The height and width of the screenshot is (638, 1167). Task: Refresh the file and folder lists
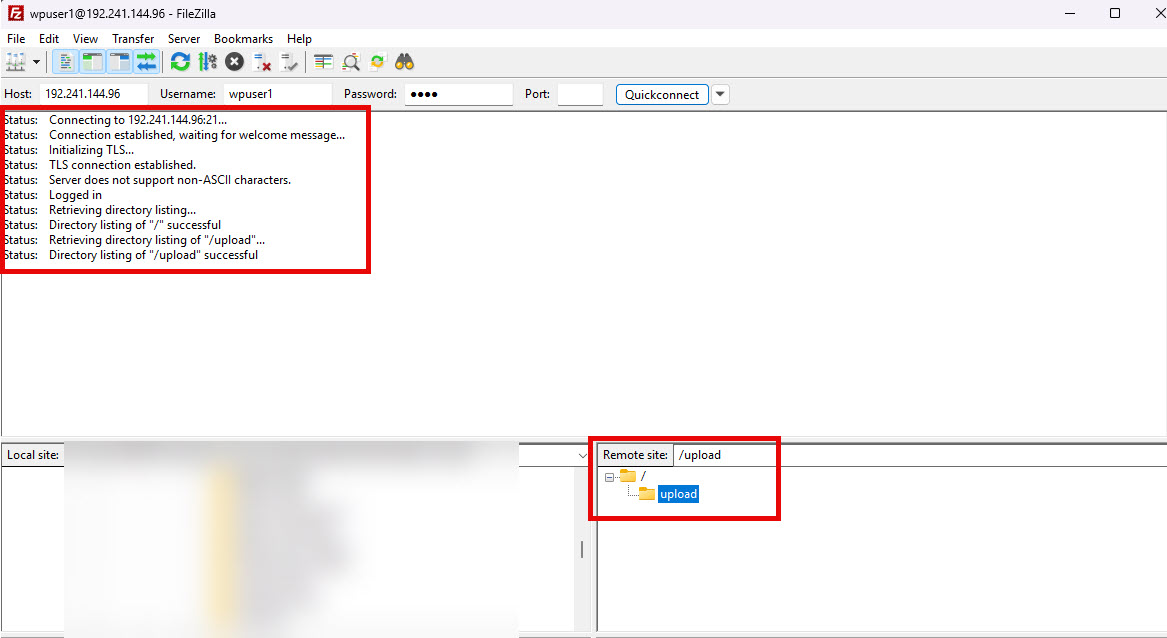(x=179, y=61)
